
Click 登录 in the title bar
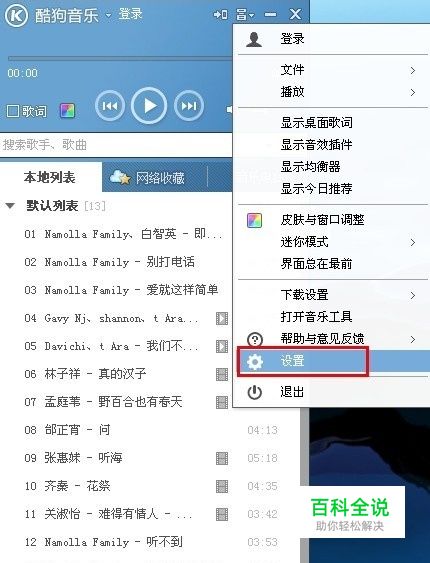click(x=131, y=14)
